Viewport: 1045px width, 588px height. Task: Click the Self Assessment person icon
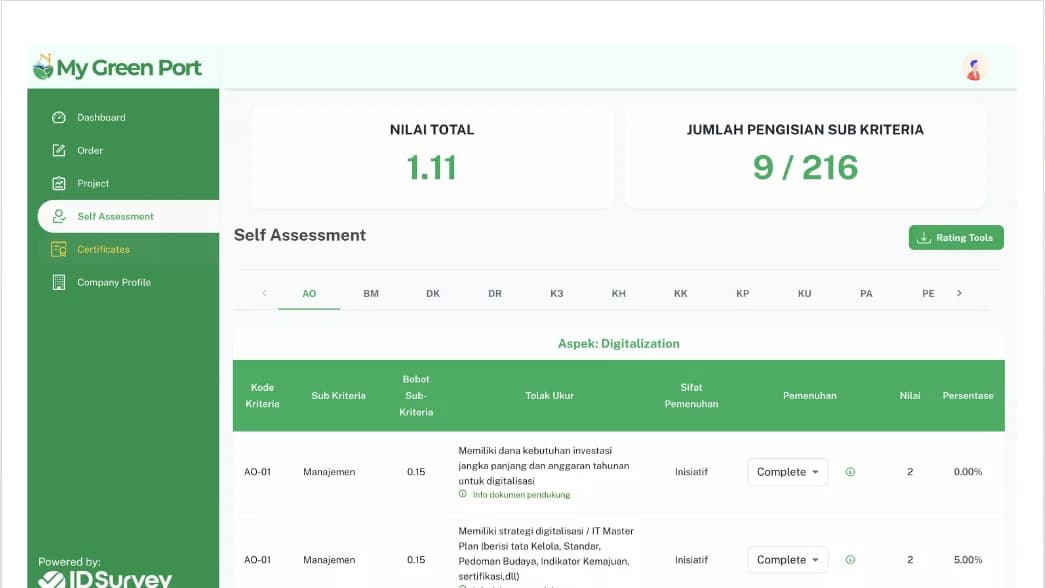coord(59,216)
